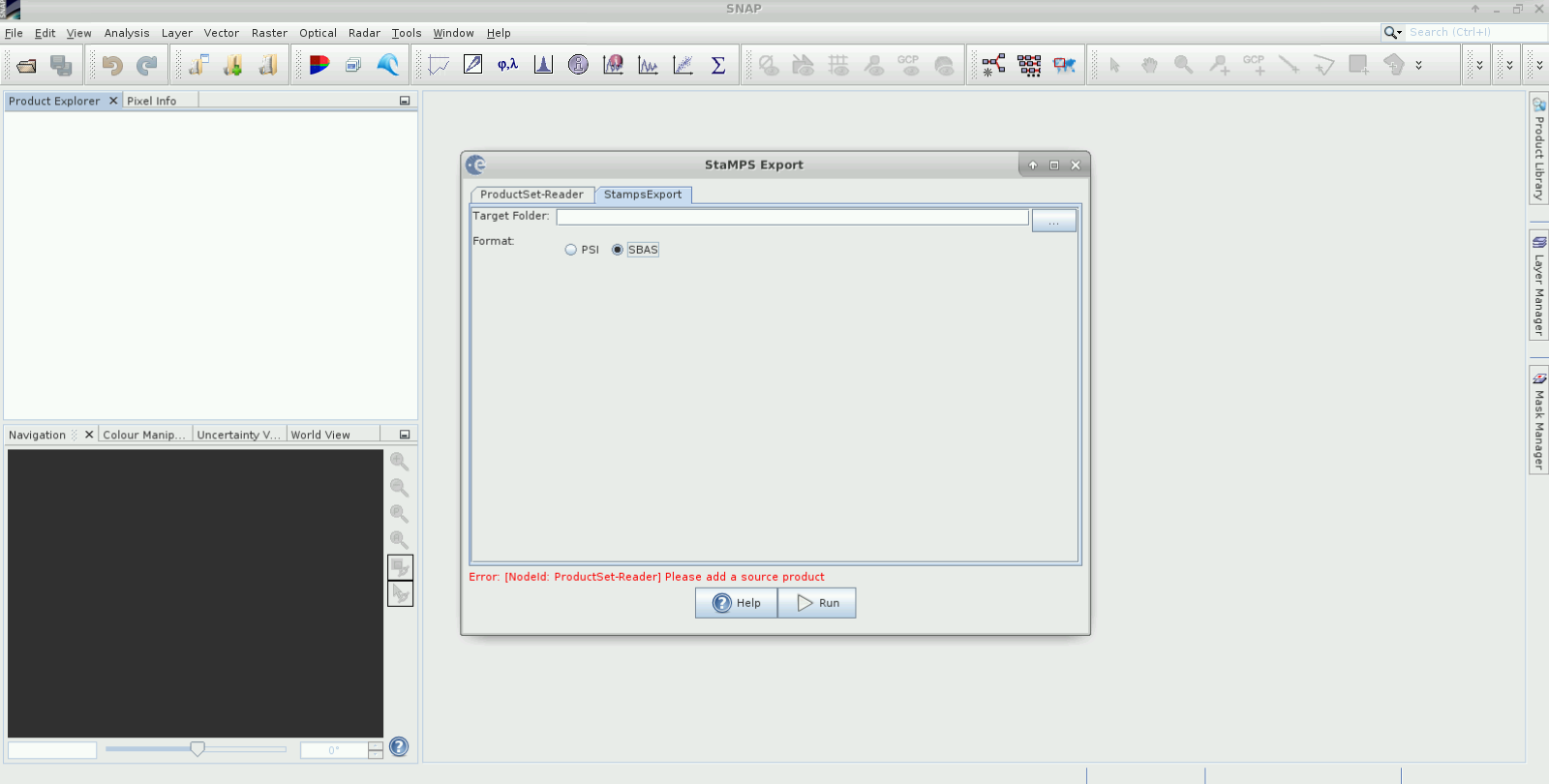This screenshot has width=1549, height=784.
Task: Select the SBAS format radio button
Action: (x=618, y=250)
